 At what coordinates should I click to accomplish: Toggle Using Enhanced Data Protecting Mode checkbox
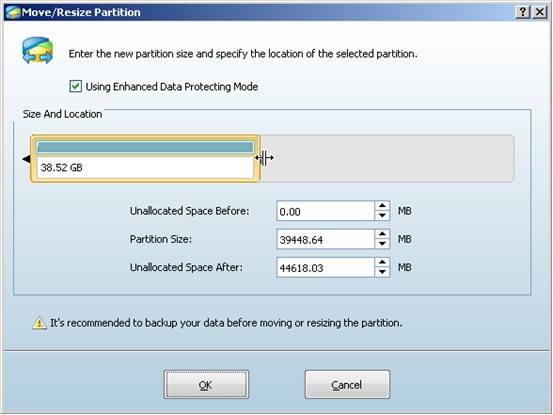75,86
